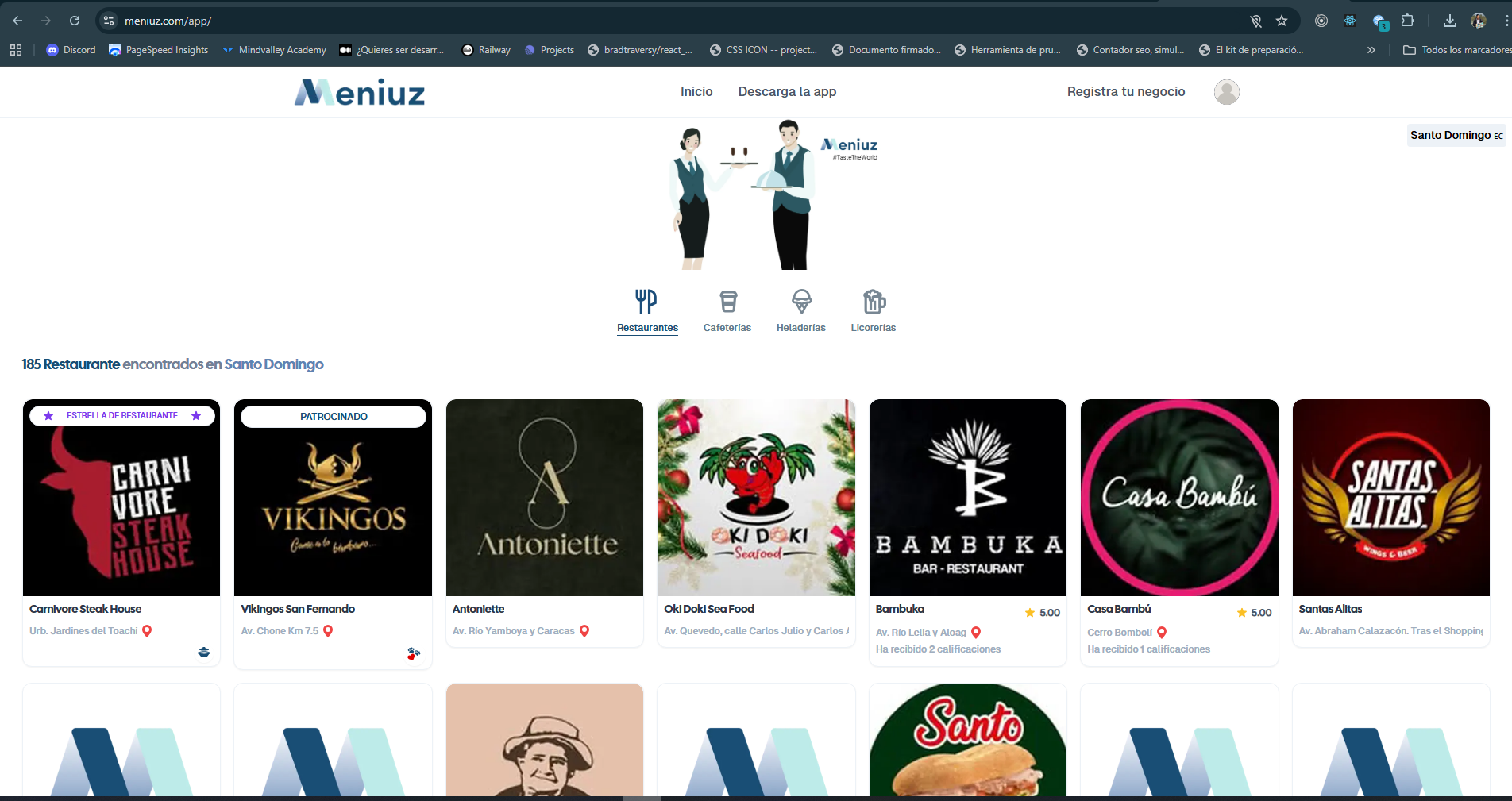Toggle the bookmark star in the address bar
Screen dimensions: 1512x801
1280,21
